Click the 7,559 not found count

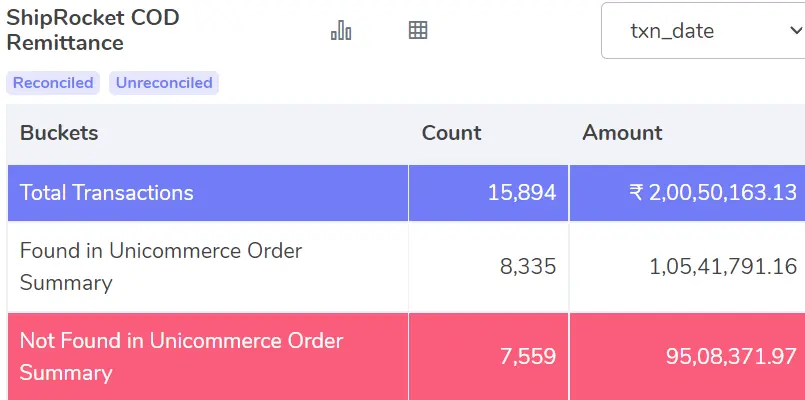[x=528, y=356]
